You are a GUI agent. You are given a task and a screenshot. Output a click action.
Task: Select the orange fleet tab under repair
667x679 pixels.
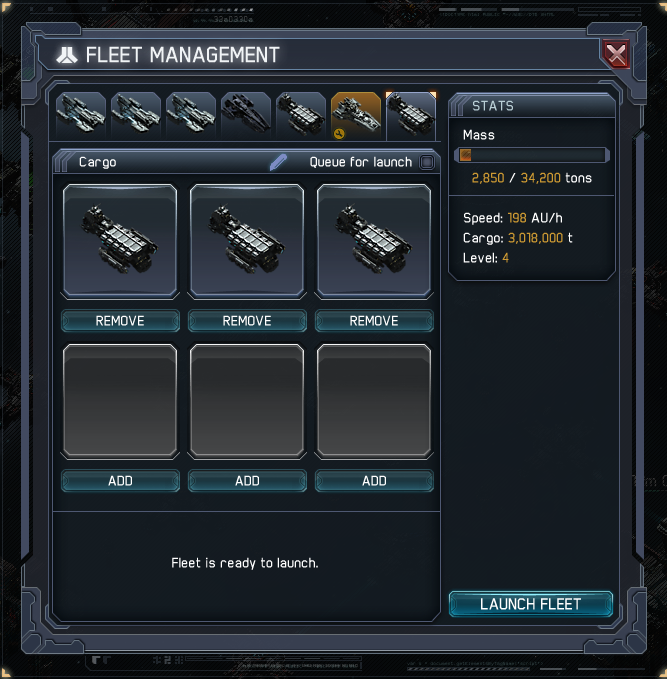tap(356, 115)
